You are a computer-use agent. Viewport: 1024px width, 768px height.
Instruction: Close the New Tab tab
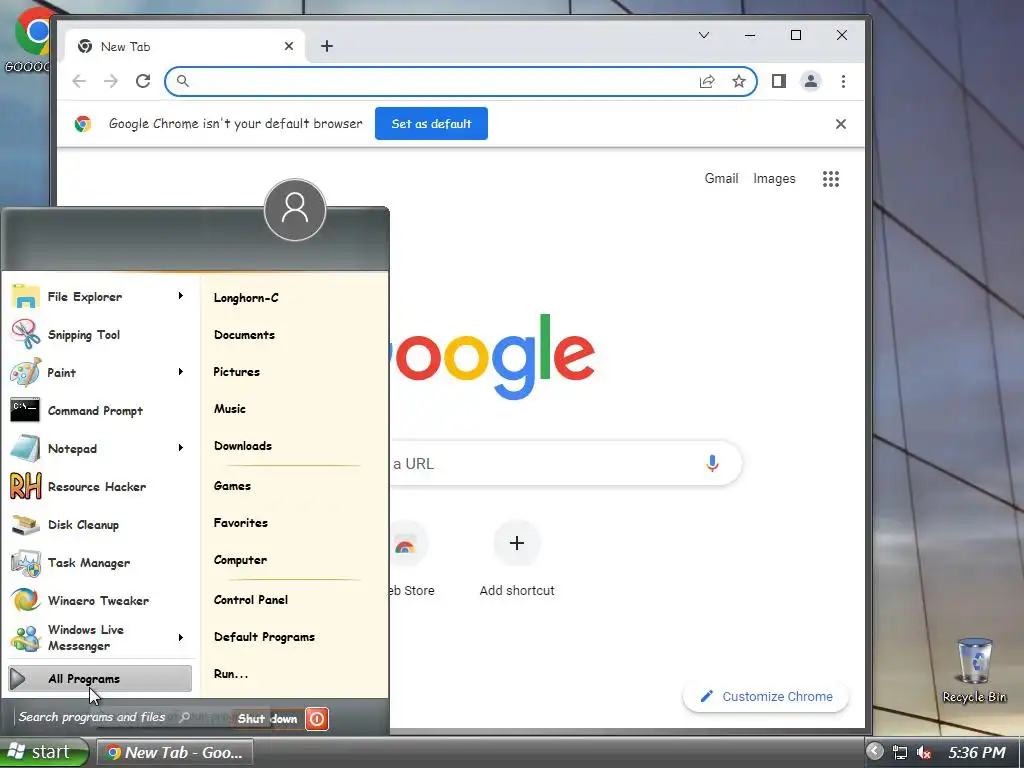point(289,46)
